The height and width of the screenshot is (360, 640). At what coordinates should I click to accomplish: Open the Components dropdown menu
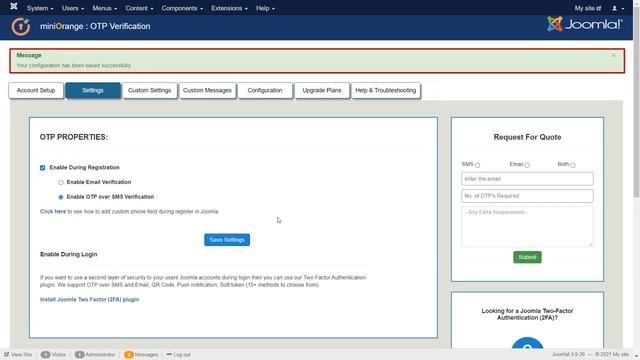182,8
